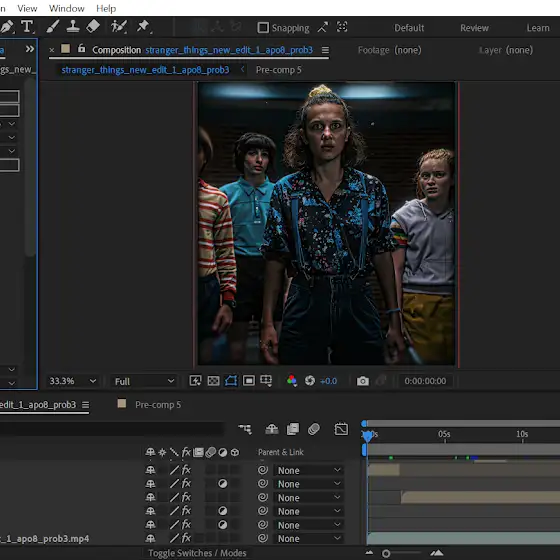Switch to Pre-comp 5 timeline tab

[158, 405]
